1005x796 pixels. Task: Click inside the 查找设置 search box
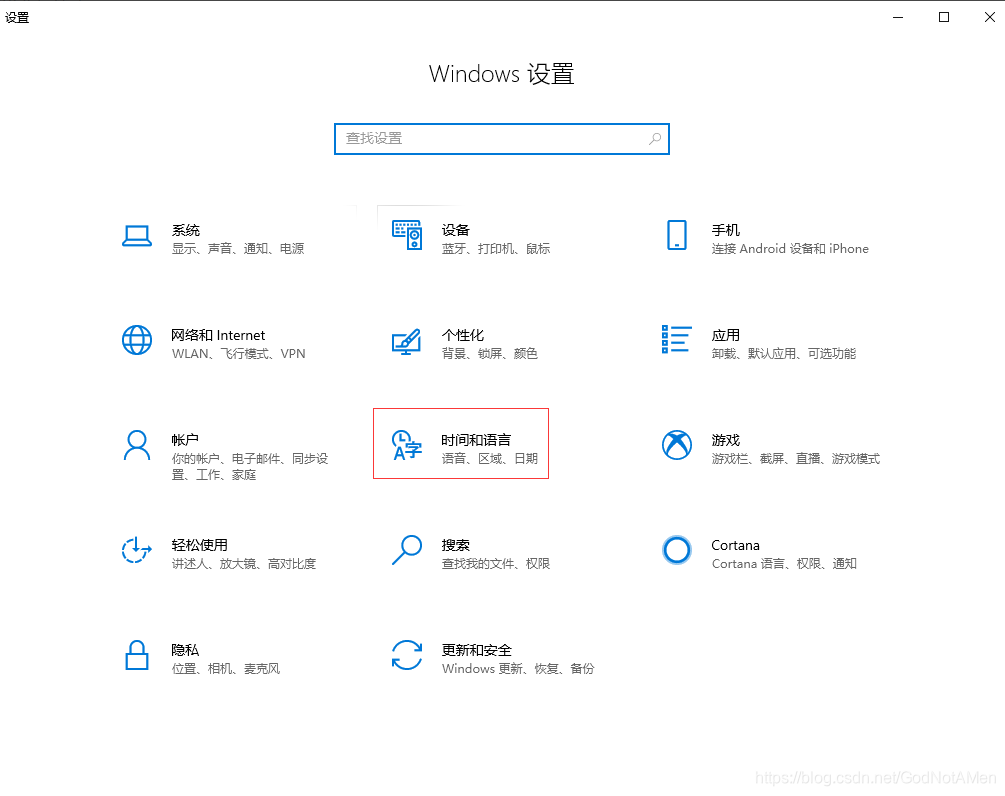pos(480,139)
